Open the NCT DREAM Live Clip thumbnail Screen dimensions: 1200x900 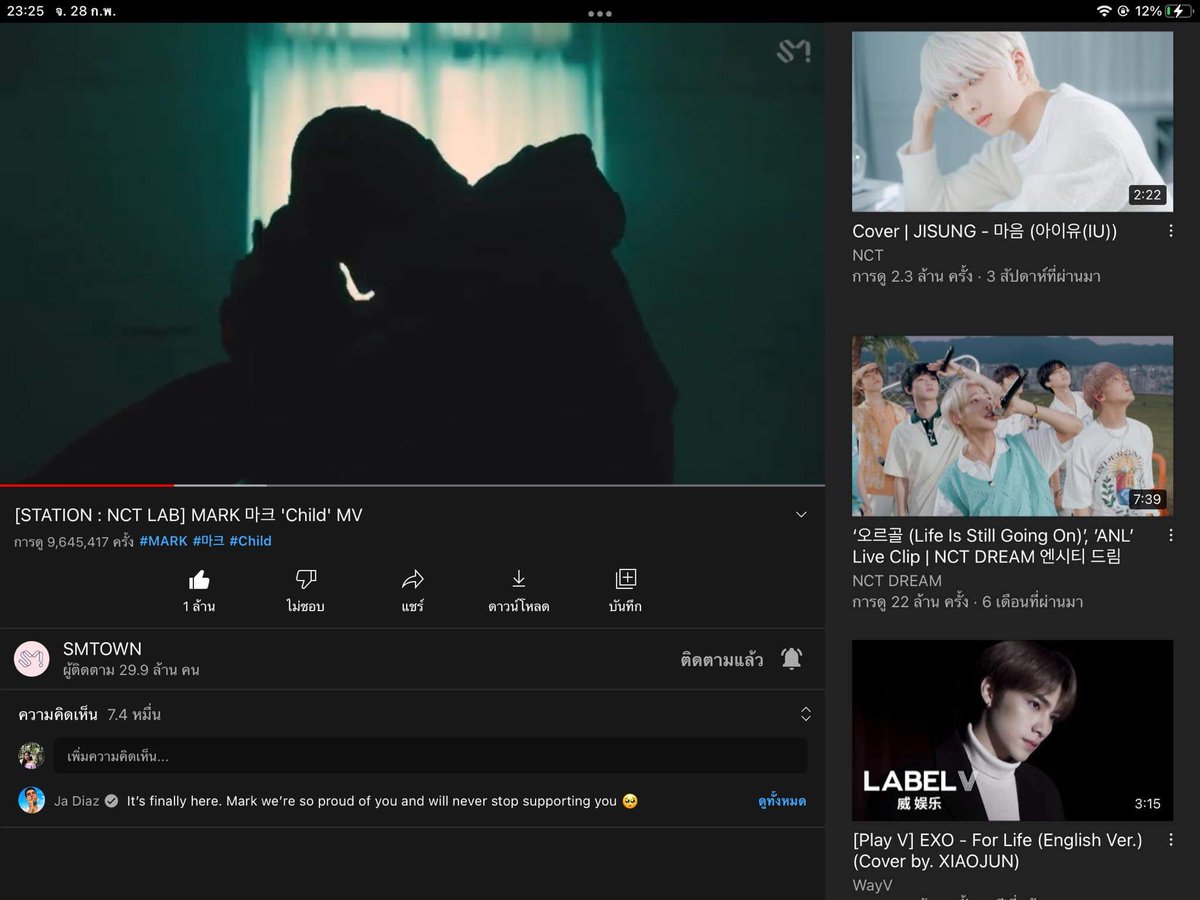[1012, 426]
